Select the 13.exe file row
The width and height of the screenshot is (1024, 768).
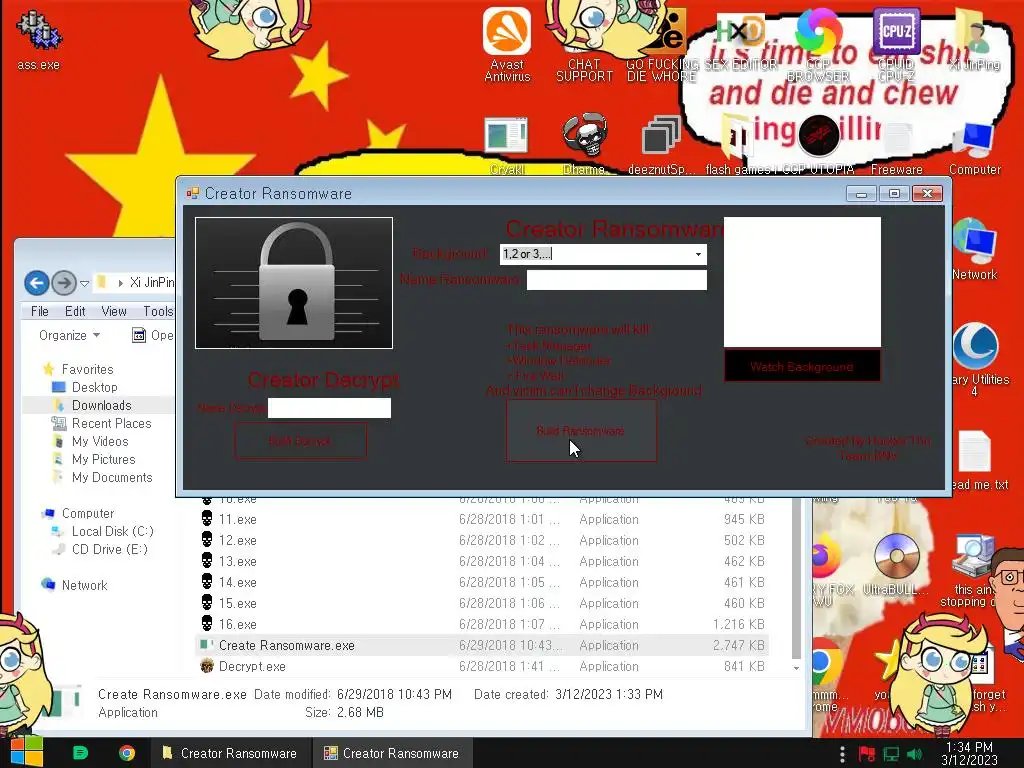pyautogui.click(x=482, y=561)
